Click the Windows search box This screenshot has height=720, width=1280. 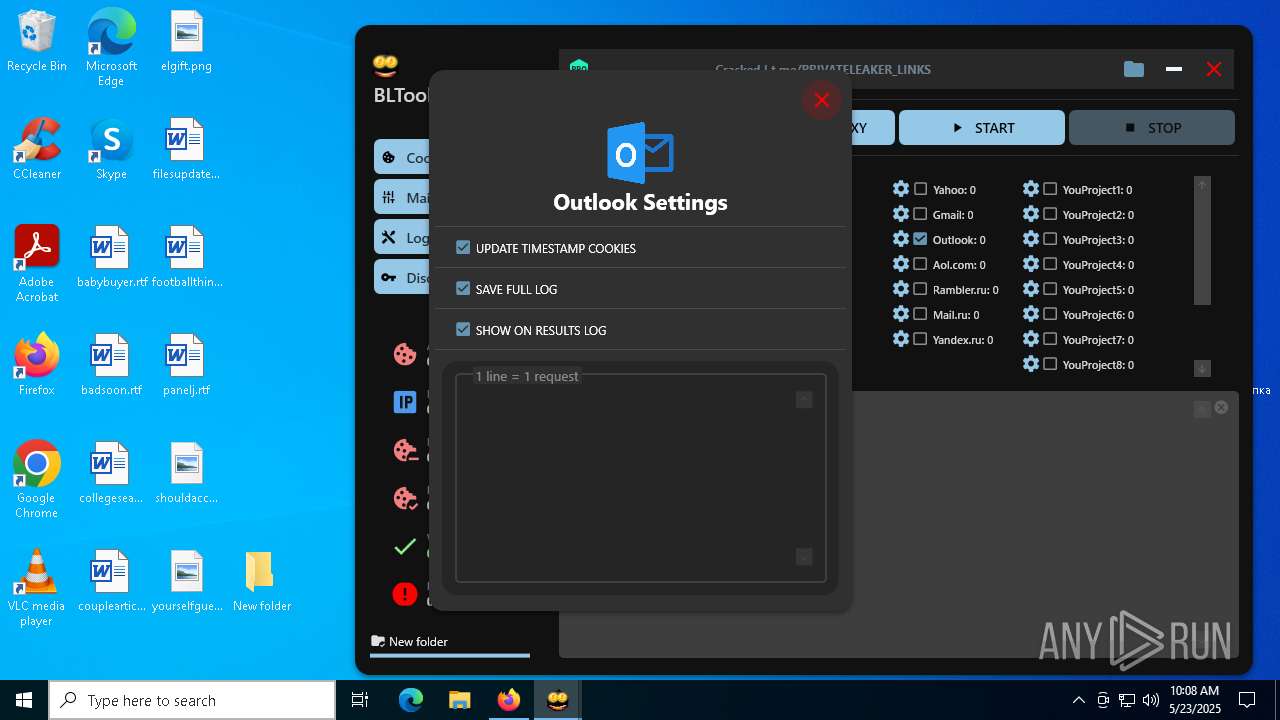192,700
